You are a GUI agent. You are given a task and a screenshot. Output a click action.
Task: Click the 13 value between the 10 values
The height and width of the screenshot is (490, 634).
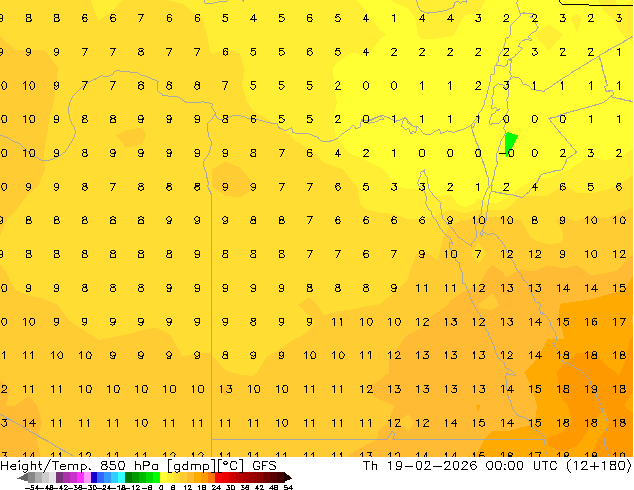pyautogui.click(x=225, y=389)
